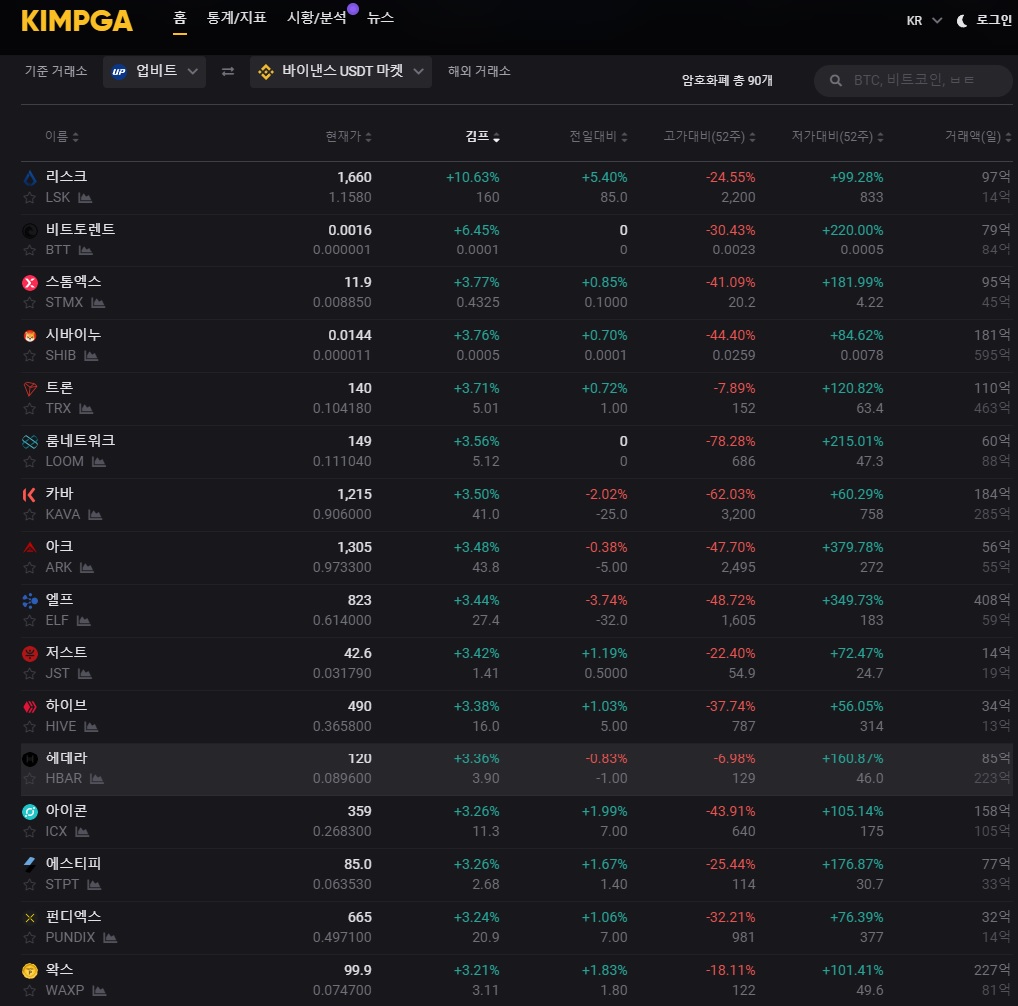Open the chart icon beside STMX
The width and height of the screenshot is (1018, 1006).
(98, 302)
